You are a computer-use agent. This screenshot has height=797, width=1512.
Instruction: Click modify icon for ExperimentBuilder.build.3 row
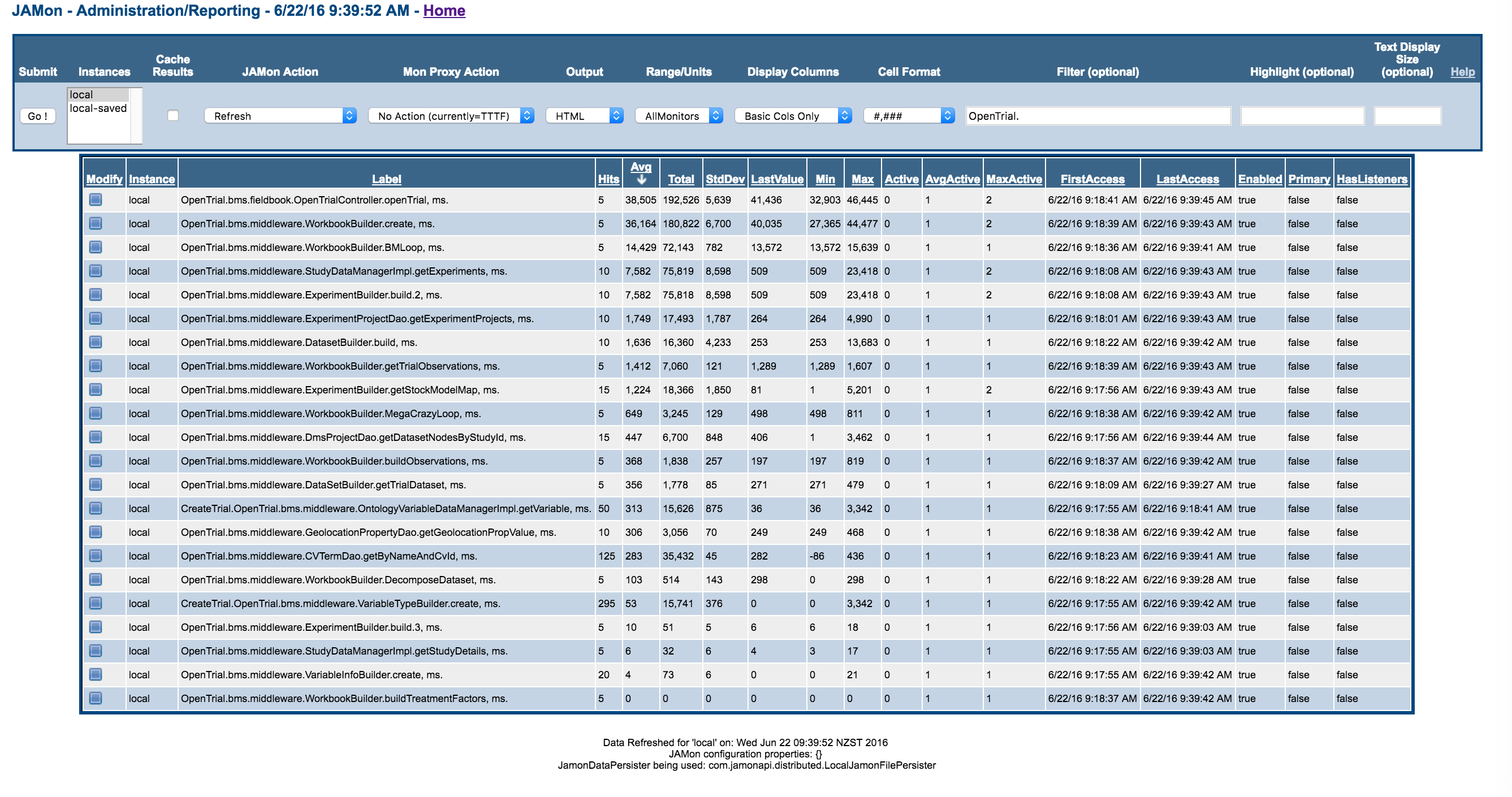pos(96,627)
